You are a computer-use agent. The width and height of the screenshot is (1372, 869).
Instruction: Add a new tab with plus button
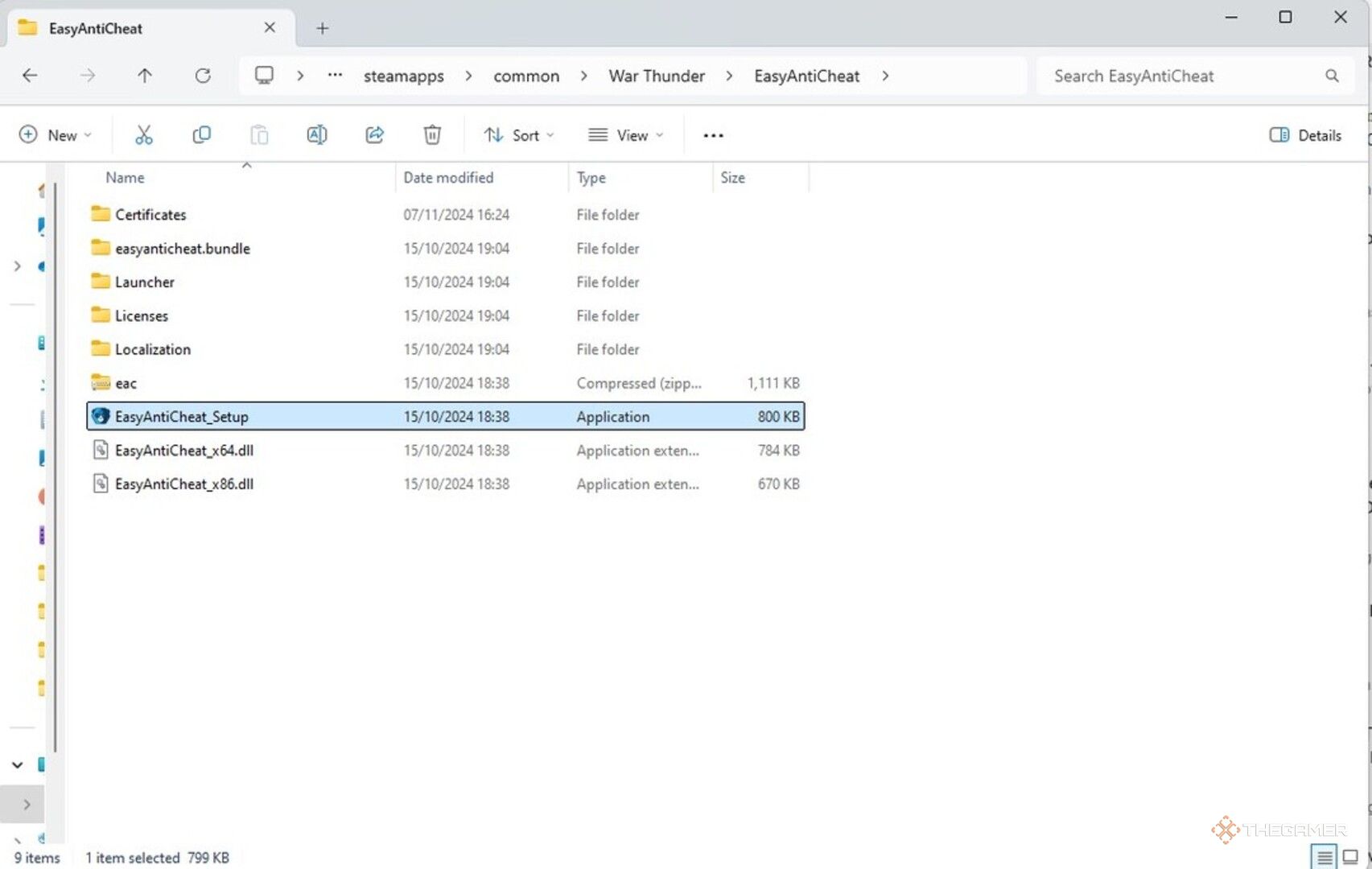[x=323, y=28]
